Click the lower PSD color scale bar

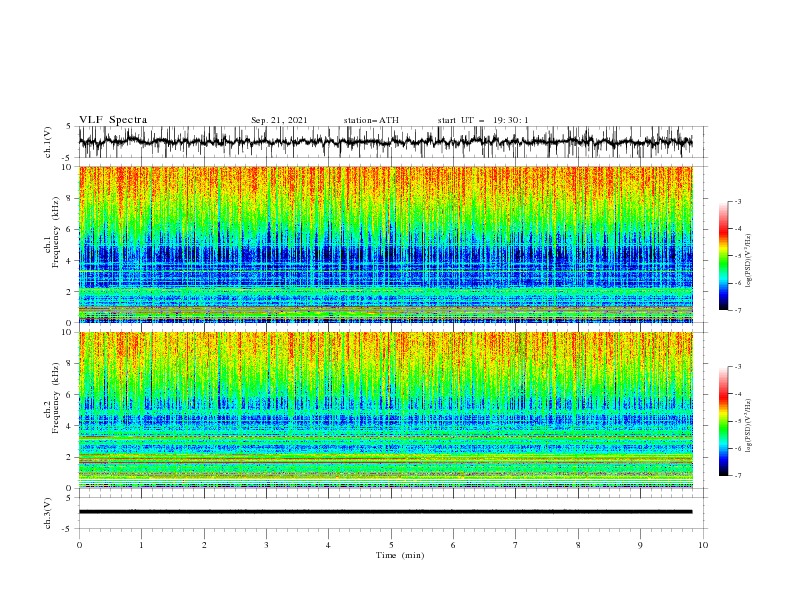tap(723, 421)
